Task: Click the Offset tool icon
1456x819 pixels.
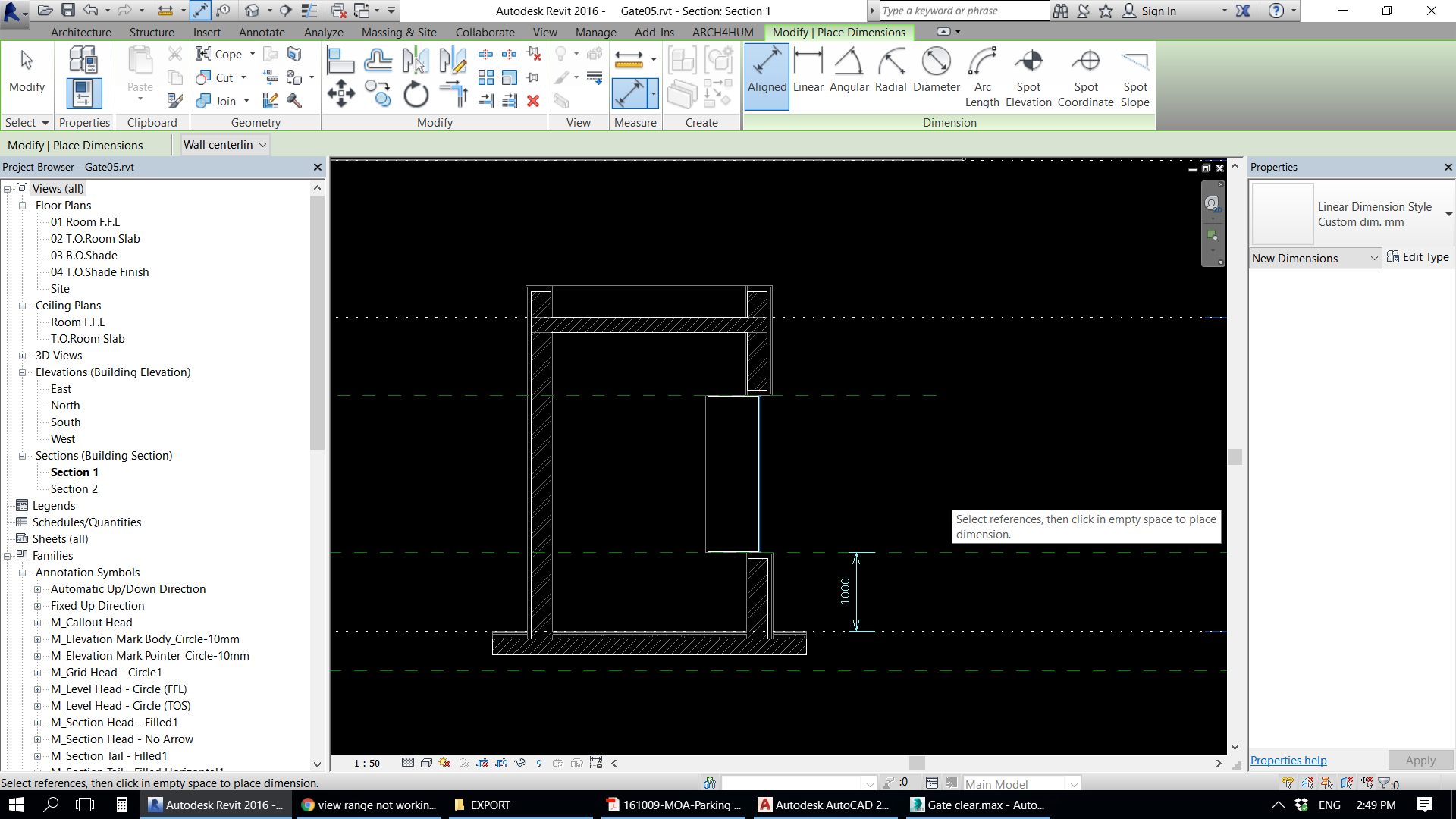Action: point(378,59)
